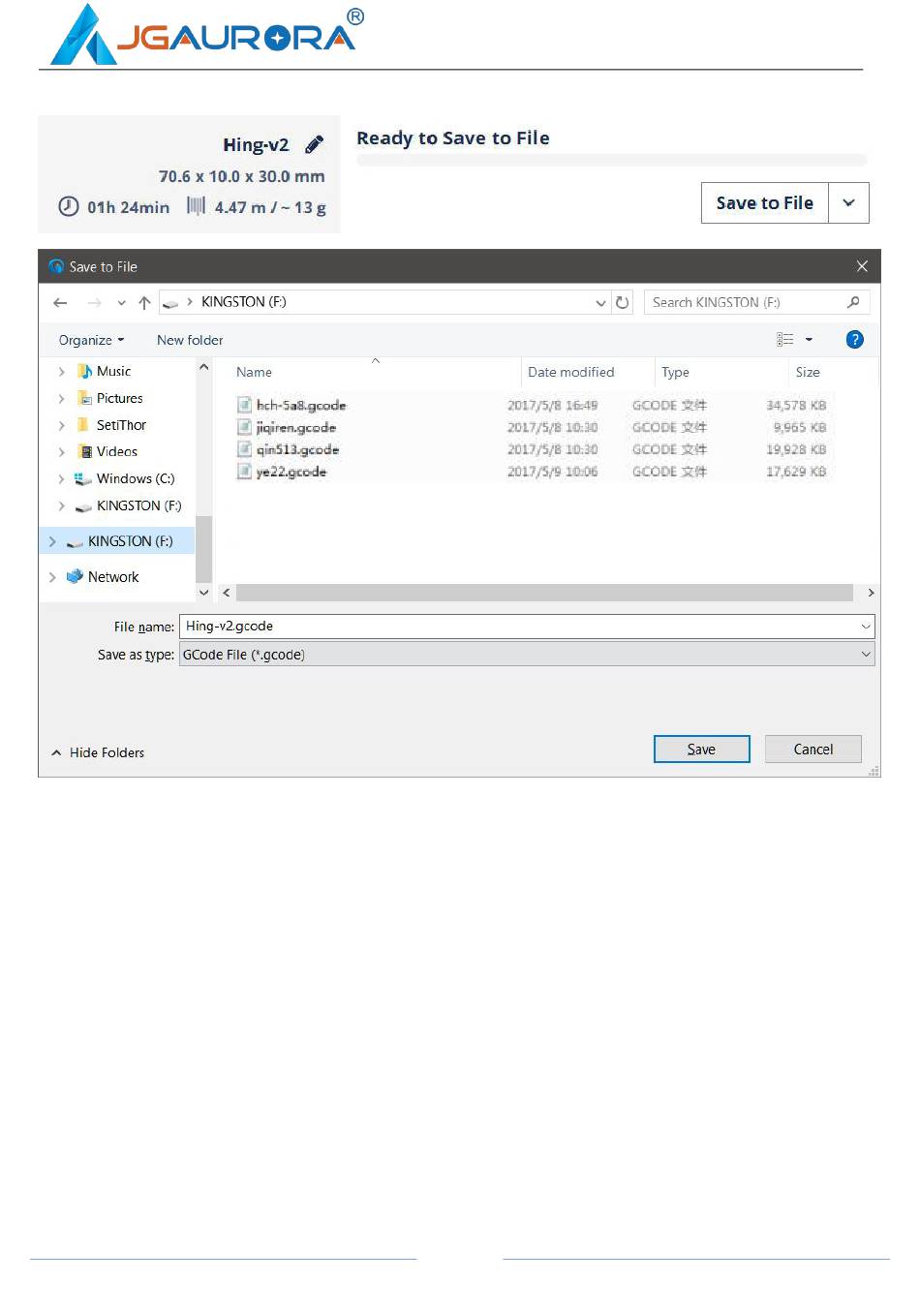The height and width of the screenshot is (1316, 920).
Task: Select Network in the navigation tree
Action: point(113,577)
